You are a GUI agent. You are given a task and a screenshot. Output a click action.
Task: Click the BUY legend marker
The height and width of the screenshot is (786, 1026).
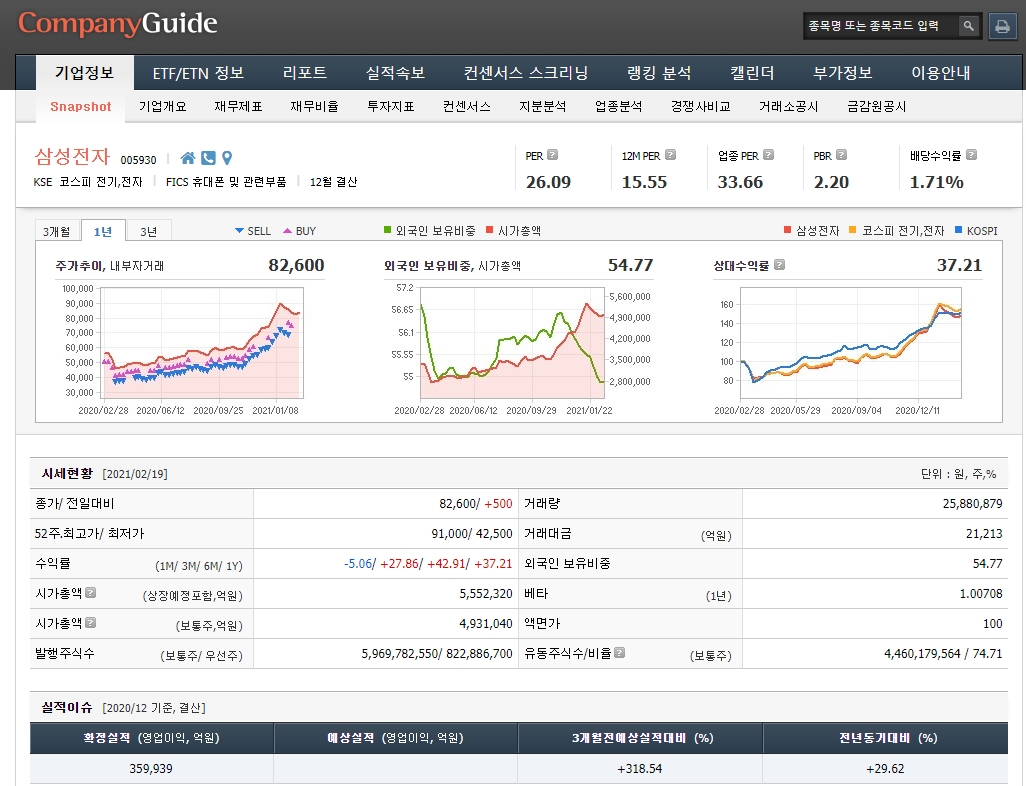pyautogui.click(x=287, y=230)
